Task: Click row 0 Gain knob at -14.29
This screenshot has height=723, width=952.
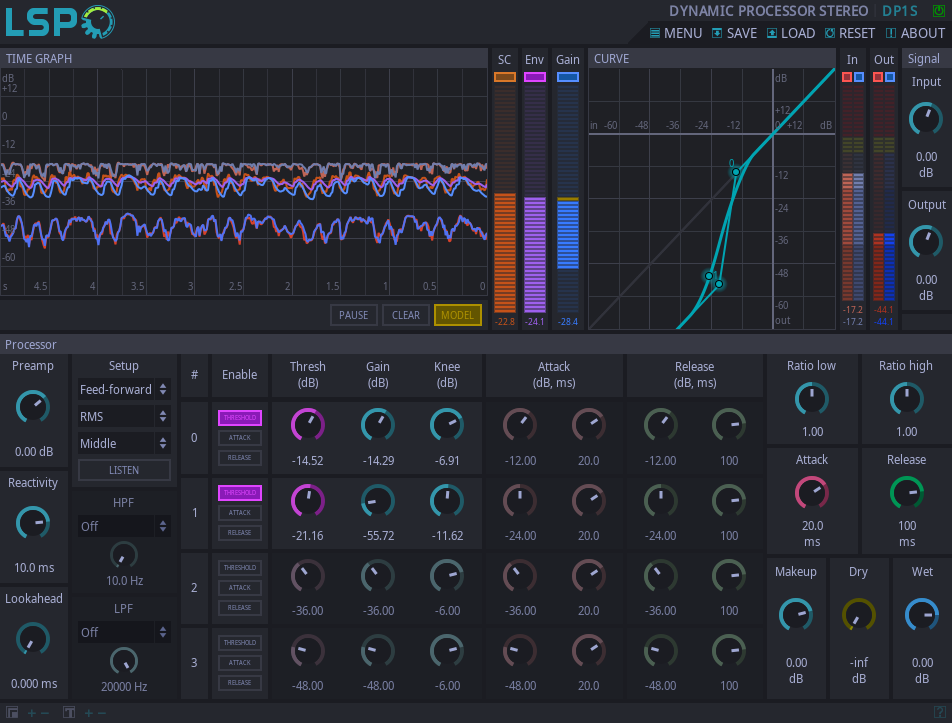Action: tap(378, 425)
